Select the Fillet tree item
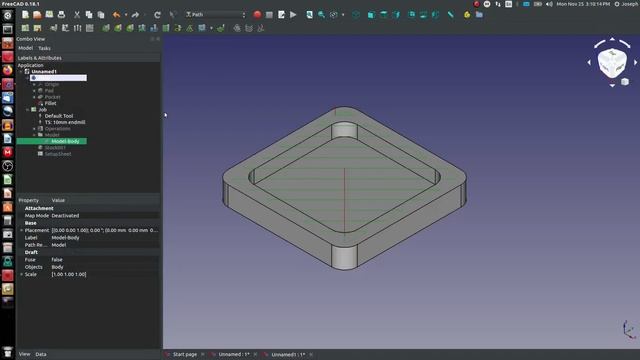Image resolution: width=640 pixels, height=360 pixels. point(51,103)
